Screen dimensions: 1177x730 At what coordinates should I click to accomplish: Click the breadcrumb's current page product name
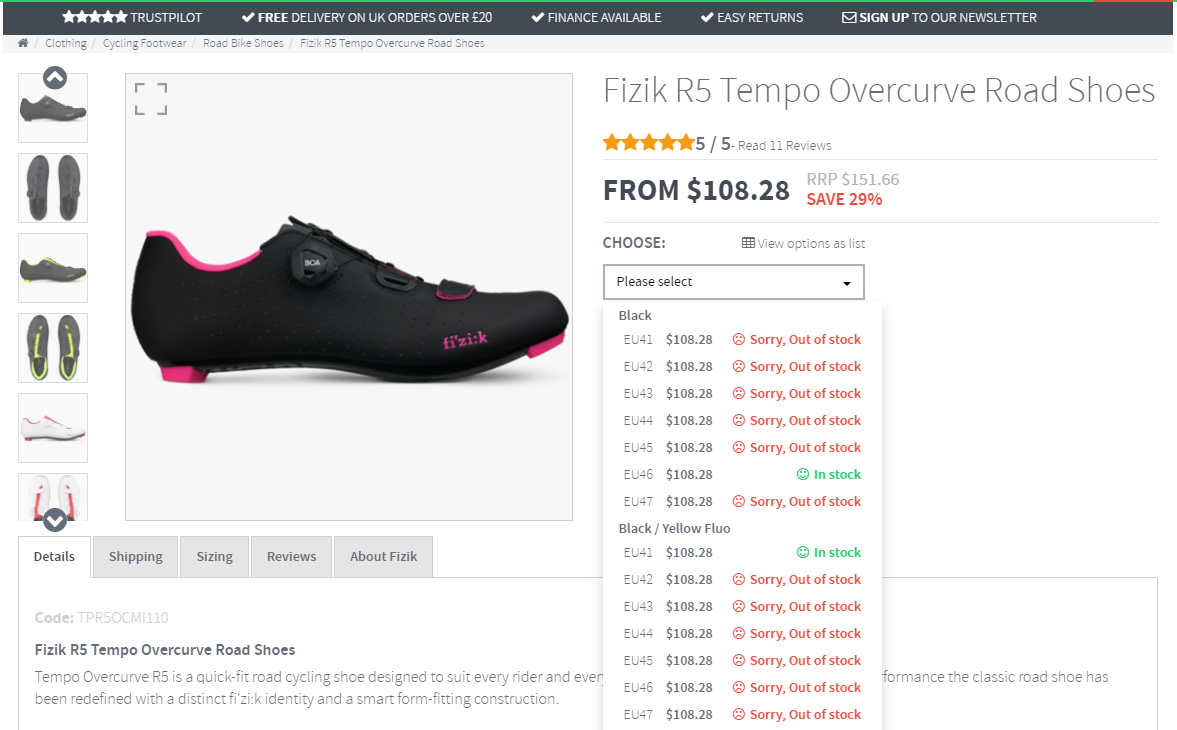pos(393,43)
